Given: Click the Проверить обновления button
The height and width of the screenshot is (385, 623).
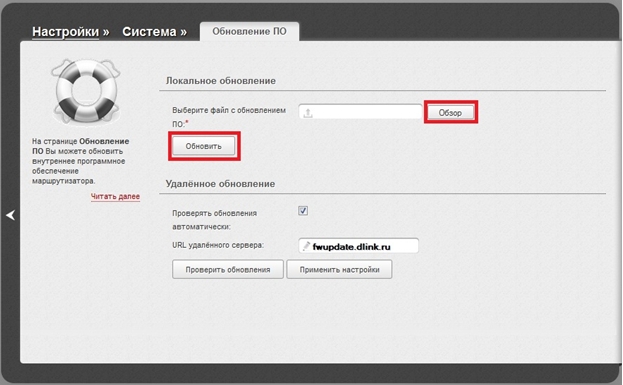Looking at the screenshot, I should pyautogui.click(x=228, y=269).
